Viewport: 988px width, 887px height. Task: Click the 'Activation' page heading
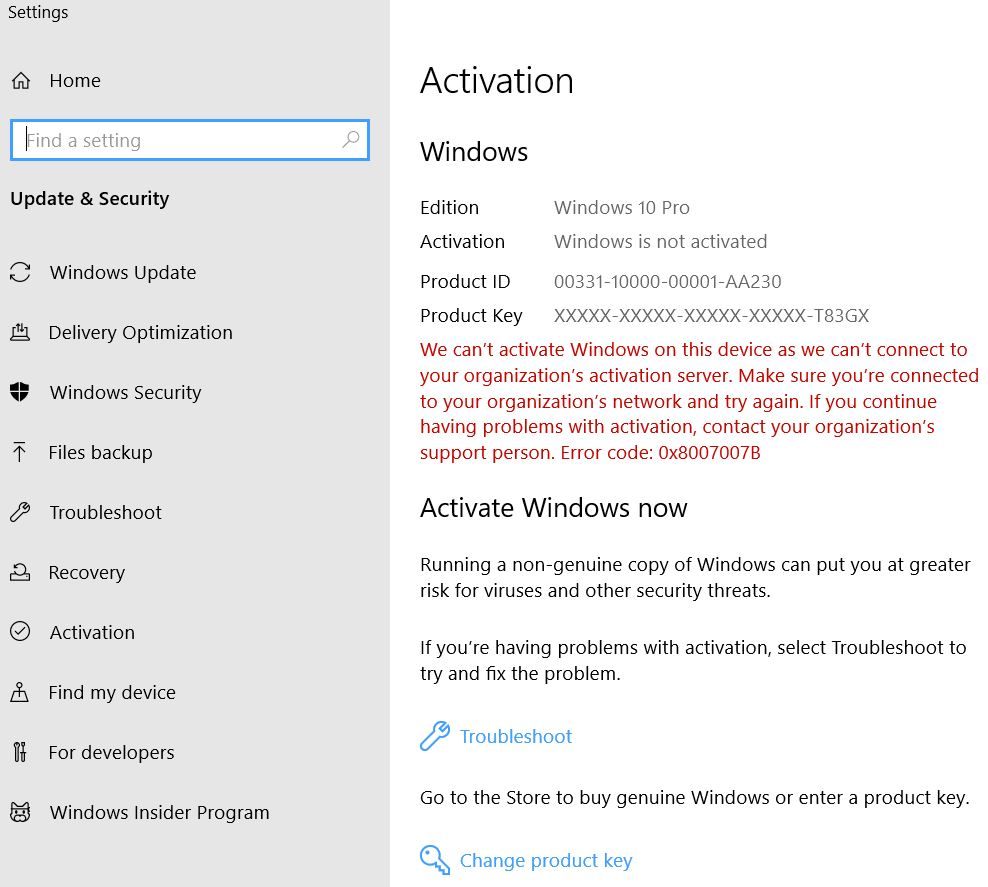[x=497, y=81]
